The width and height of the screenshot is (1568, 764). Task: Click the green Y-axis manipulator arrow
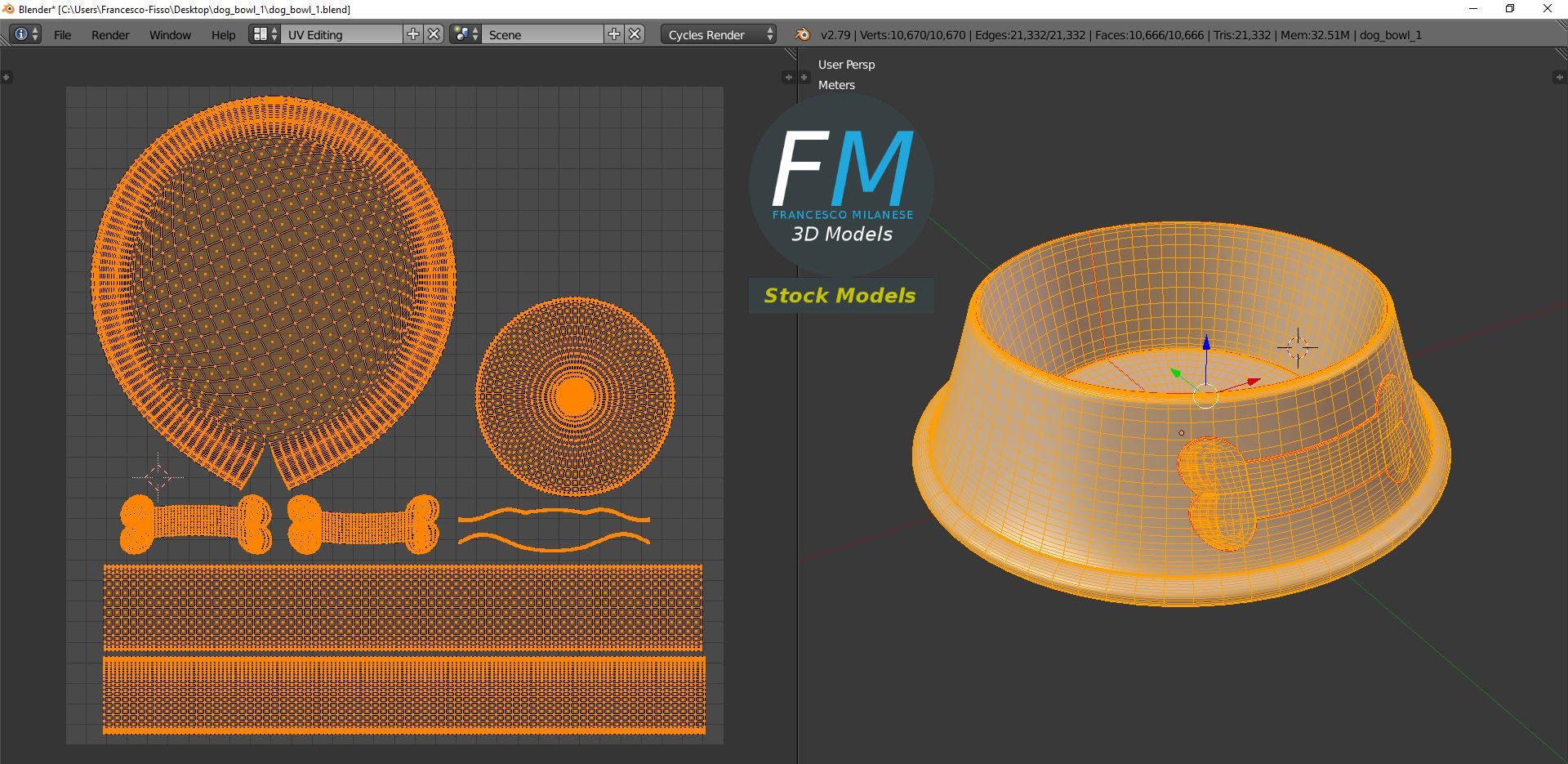(1176, 373)
